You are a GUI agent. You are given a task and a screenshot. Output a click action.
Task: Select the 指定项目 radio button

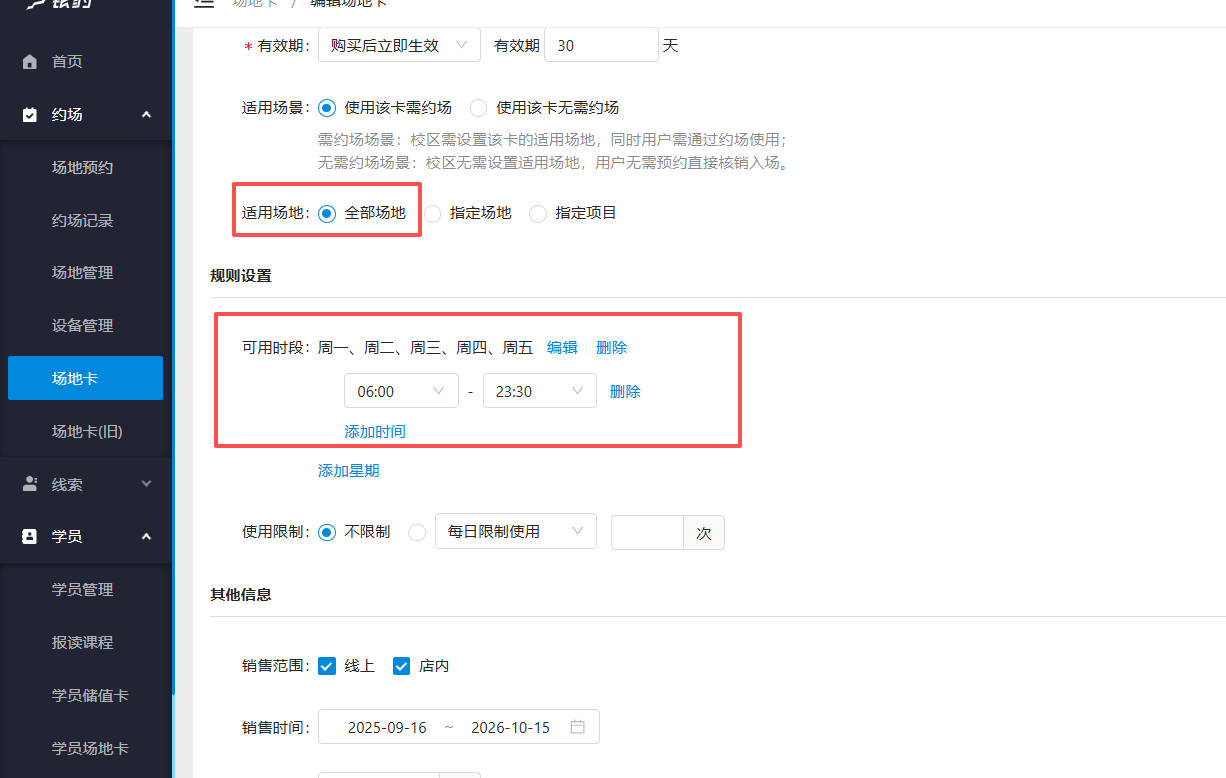[x=537, y=213]
